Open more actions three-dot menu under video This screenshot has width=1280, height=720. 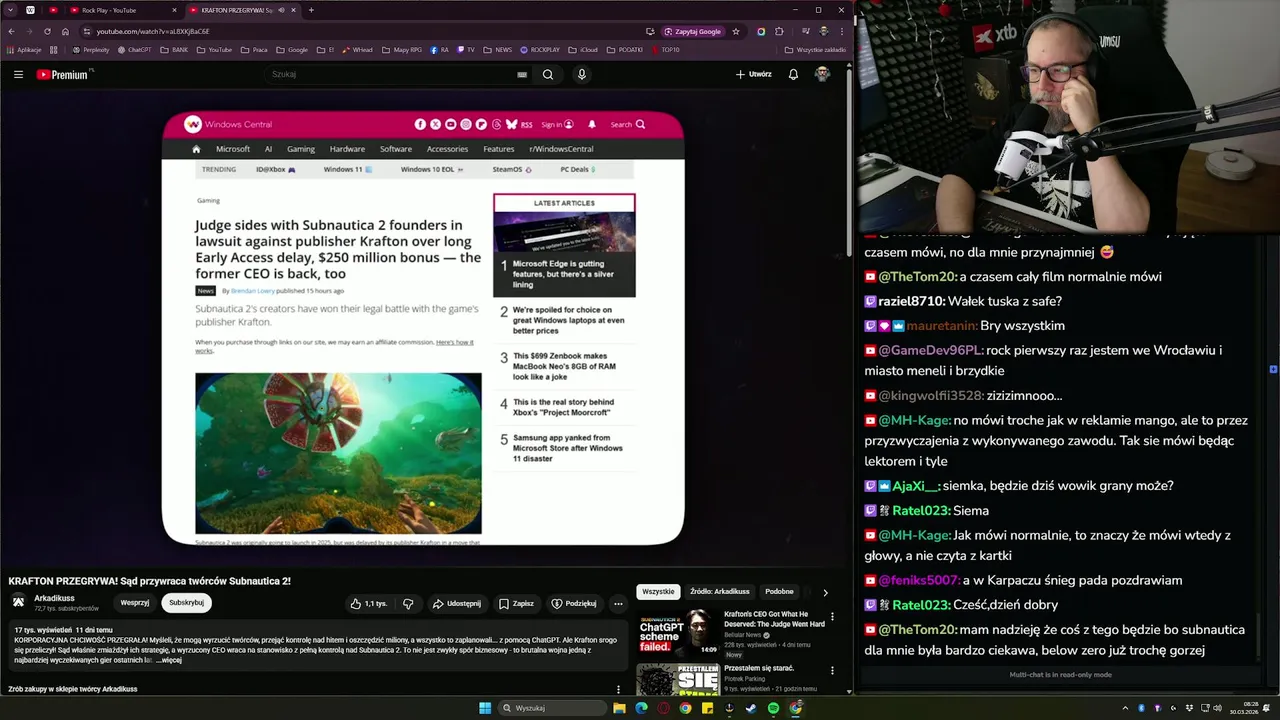pos(618,603)
